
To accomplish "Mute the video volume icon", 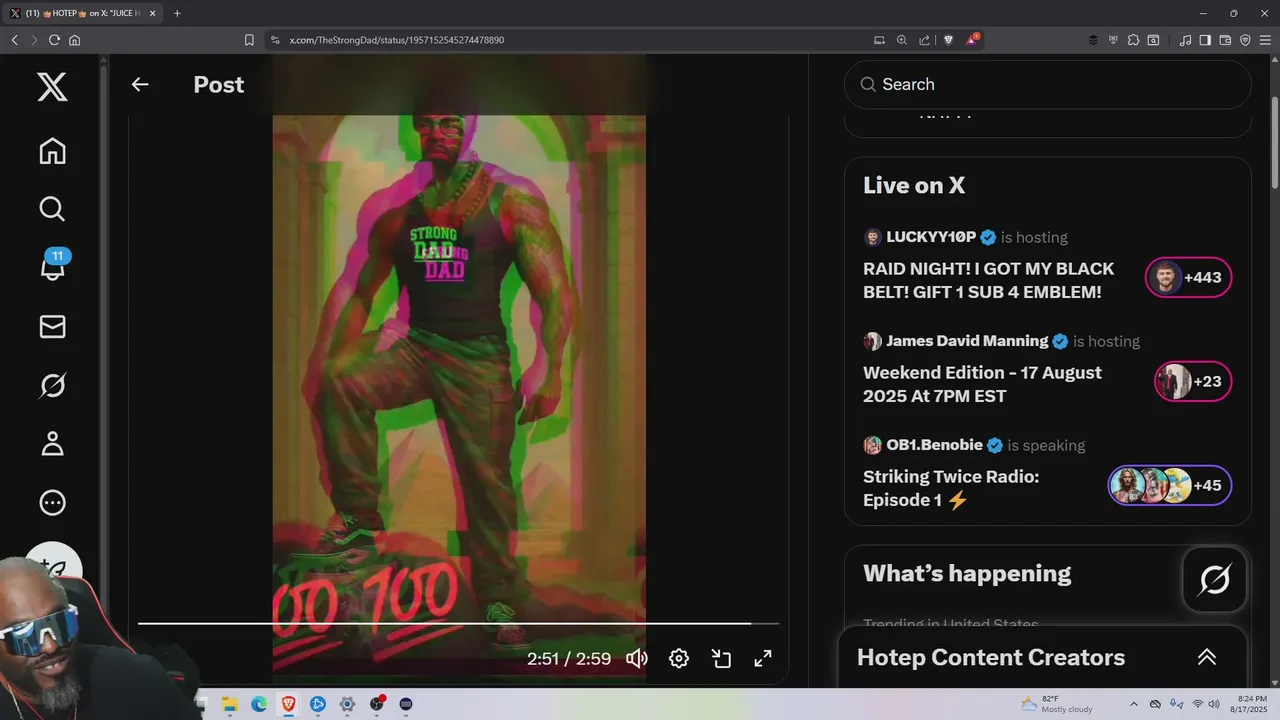I will (637, 658).
